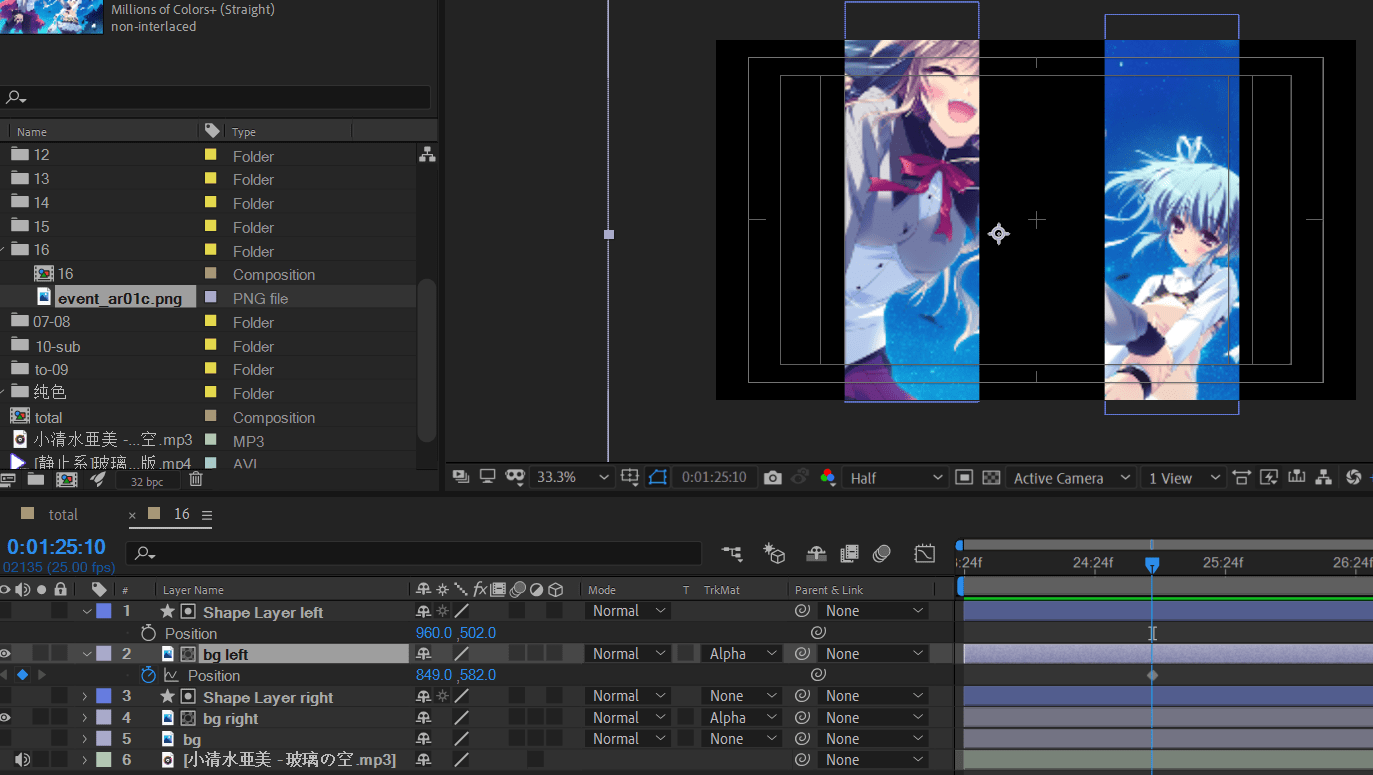Toggle the Draft 3D icon in the timeline
This screenshot has height=775, width=1373.
[773, 553]
